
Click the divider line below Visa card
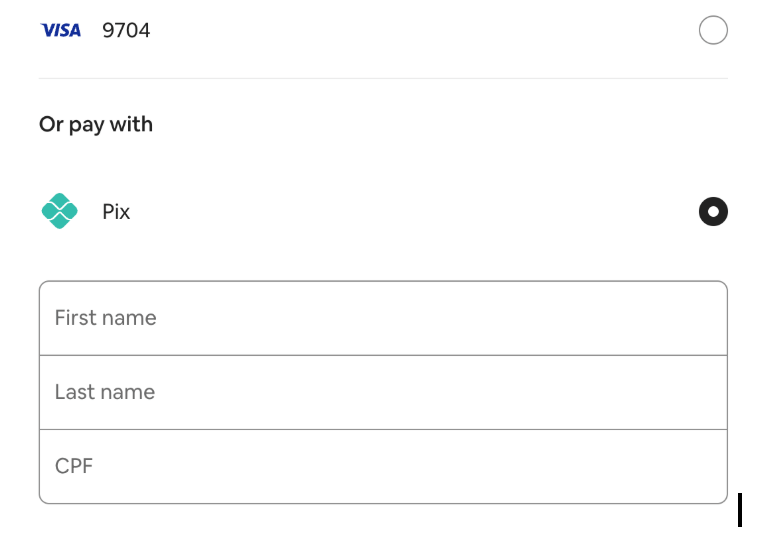pos(383,78)
